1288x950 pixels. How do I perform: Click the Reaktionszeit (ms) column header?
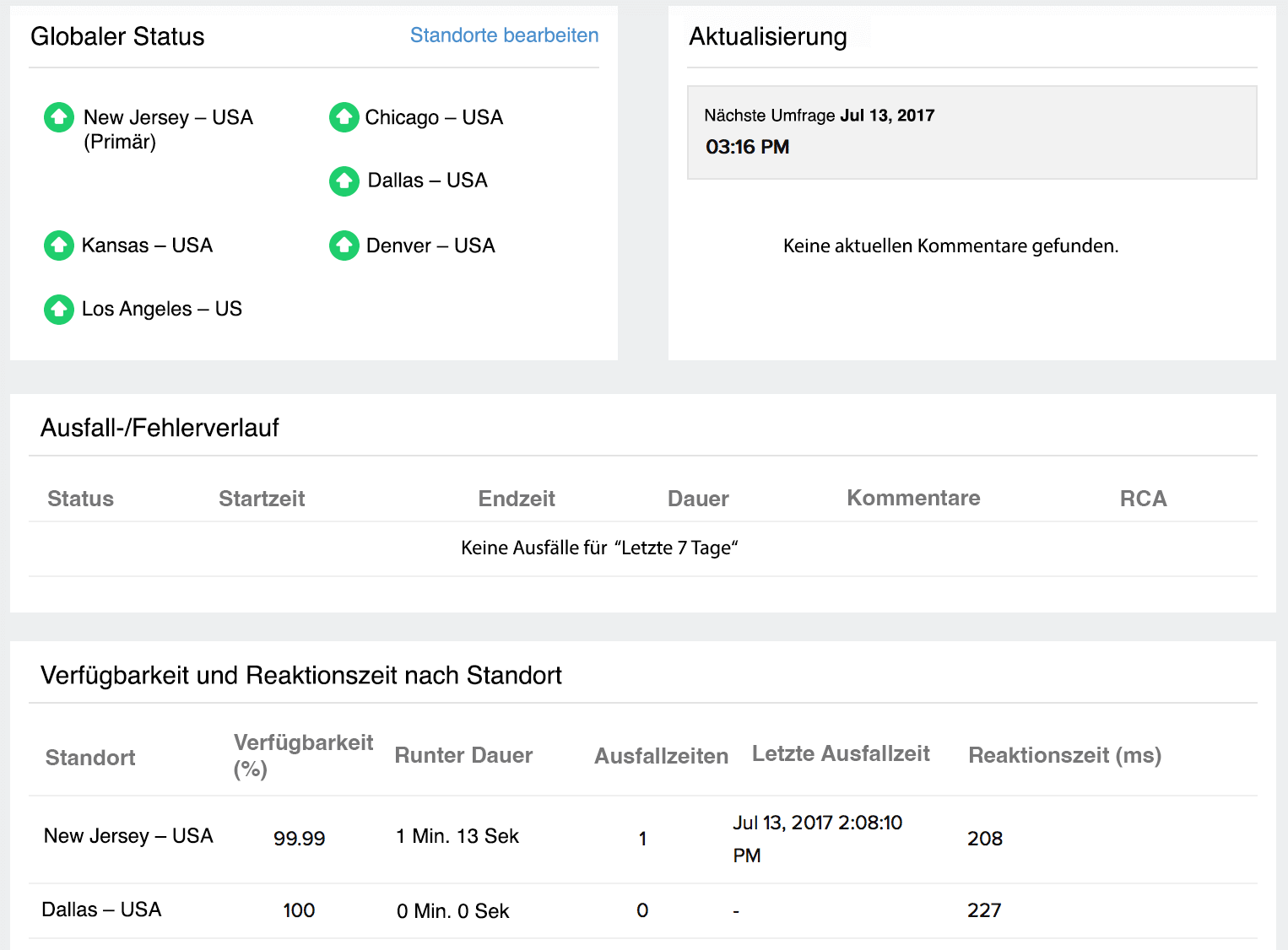tap(1064, 755)
